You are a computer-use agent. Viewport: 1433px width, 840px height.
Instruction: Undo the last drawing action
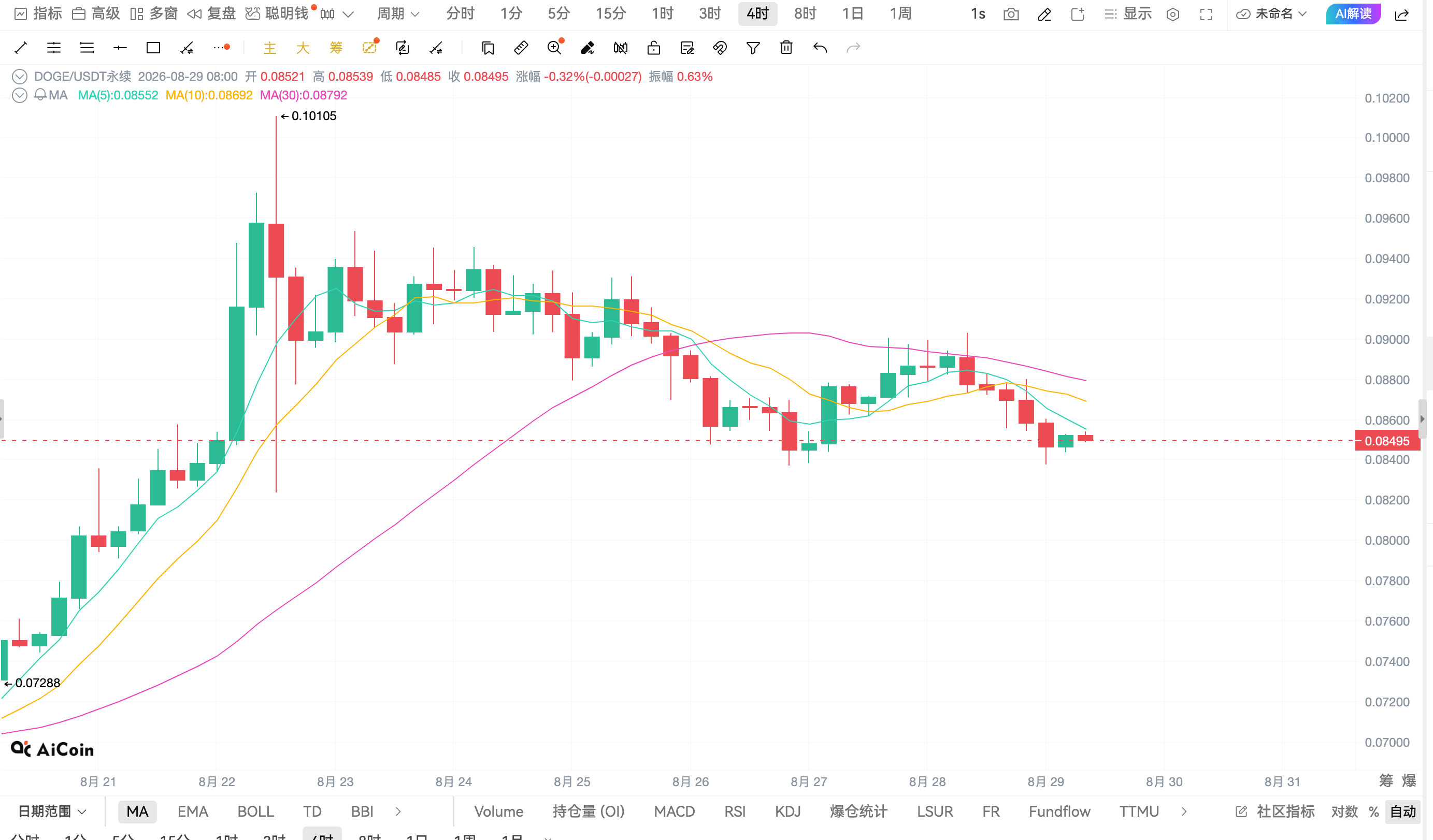(820, 48)
